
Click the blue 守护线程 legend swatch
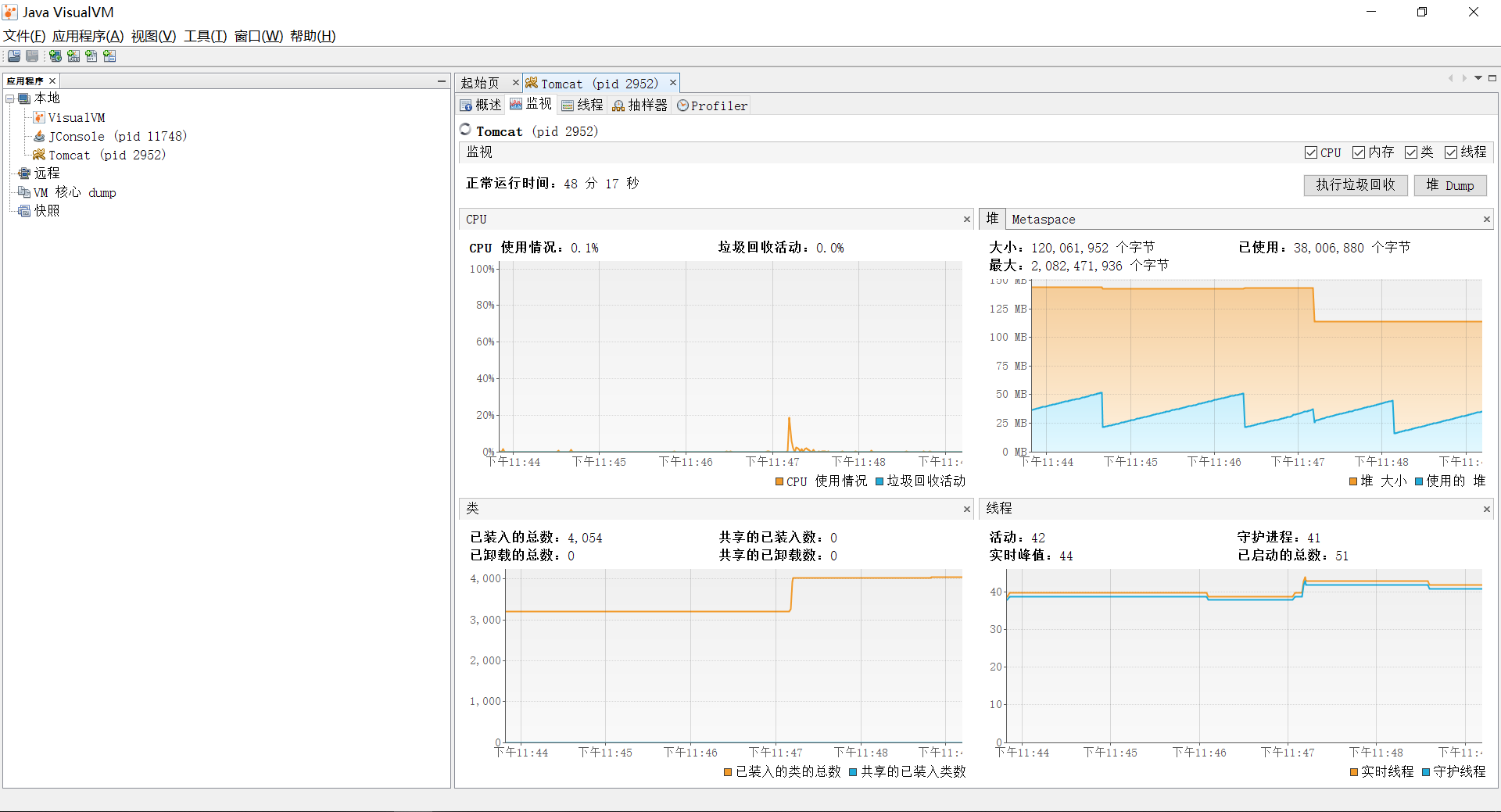pyautogui.click(x=1426, y=772)
